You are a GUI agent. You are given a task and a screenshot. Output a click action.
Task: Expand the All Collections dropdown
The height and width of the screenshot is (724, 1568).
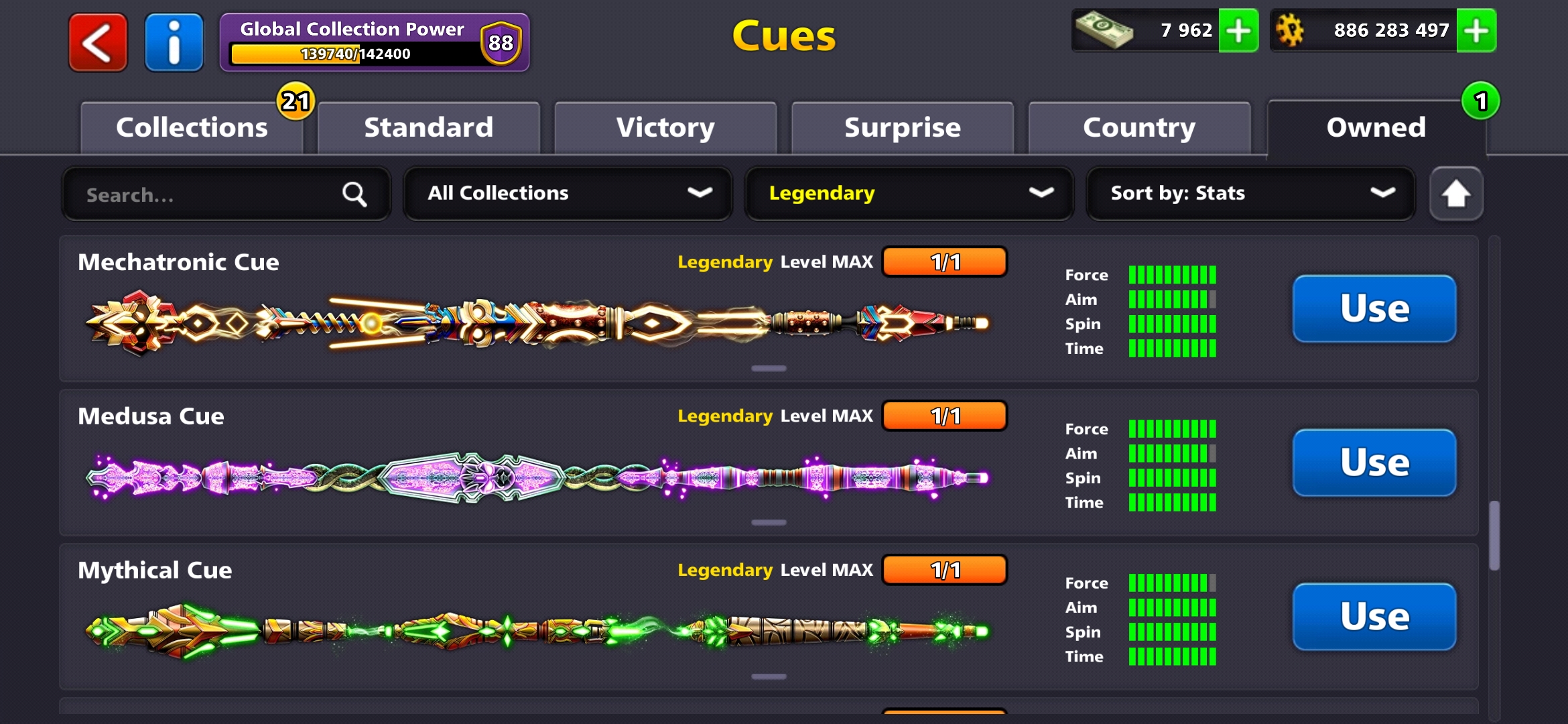pos(568,194)
